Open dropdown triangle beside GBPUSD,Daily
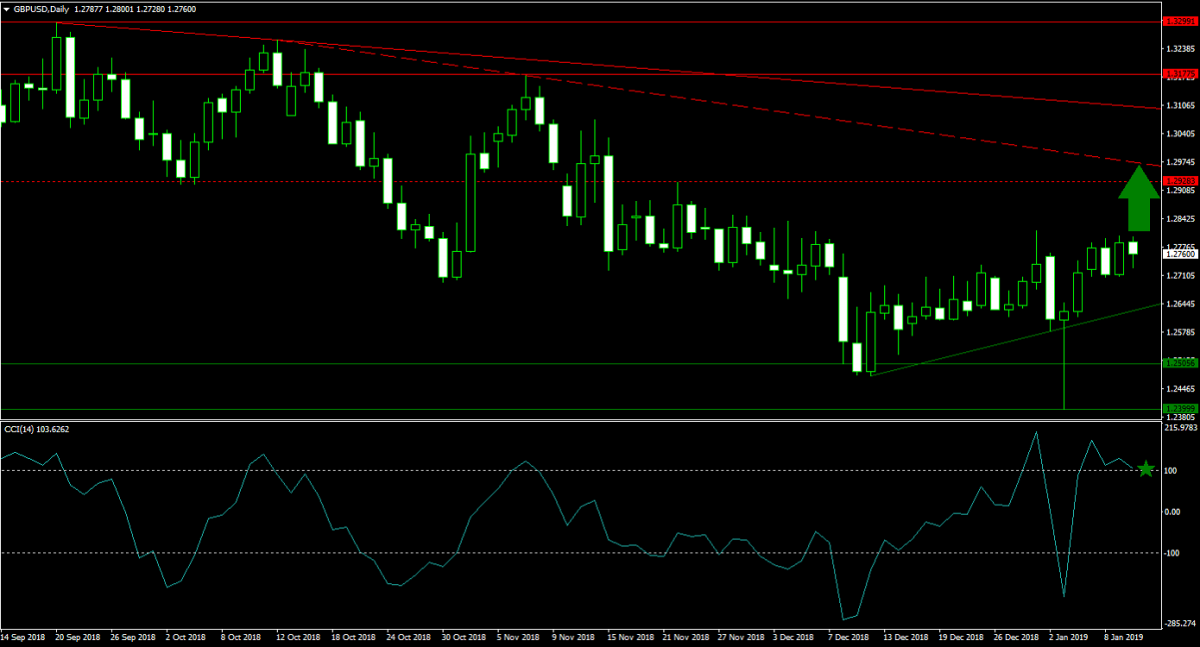 (6, 9)
